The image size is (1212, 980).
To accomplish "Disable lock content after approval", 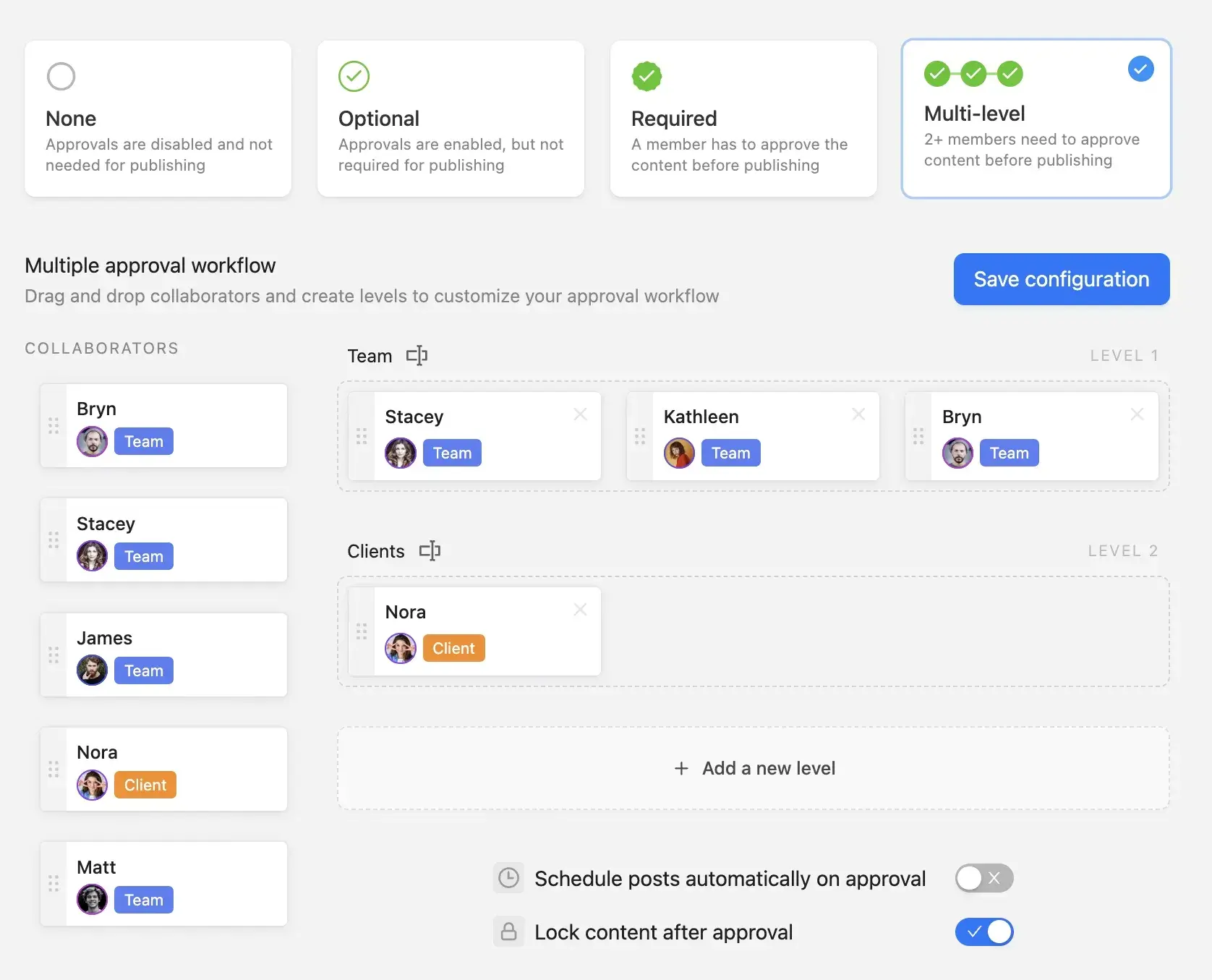I will [x=983, y=932].
